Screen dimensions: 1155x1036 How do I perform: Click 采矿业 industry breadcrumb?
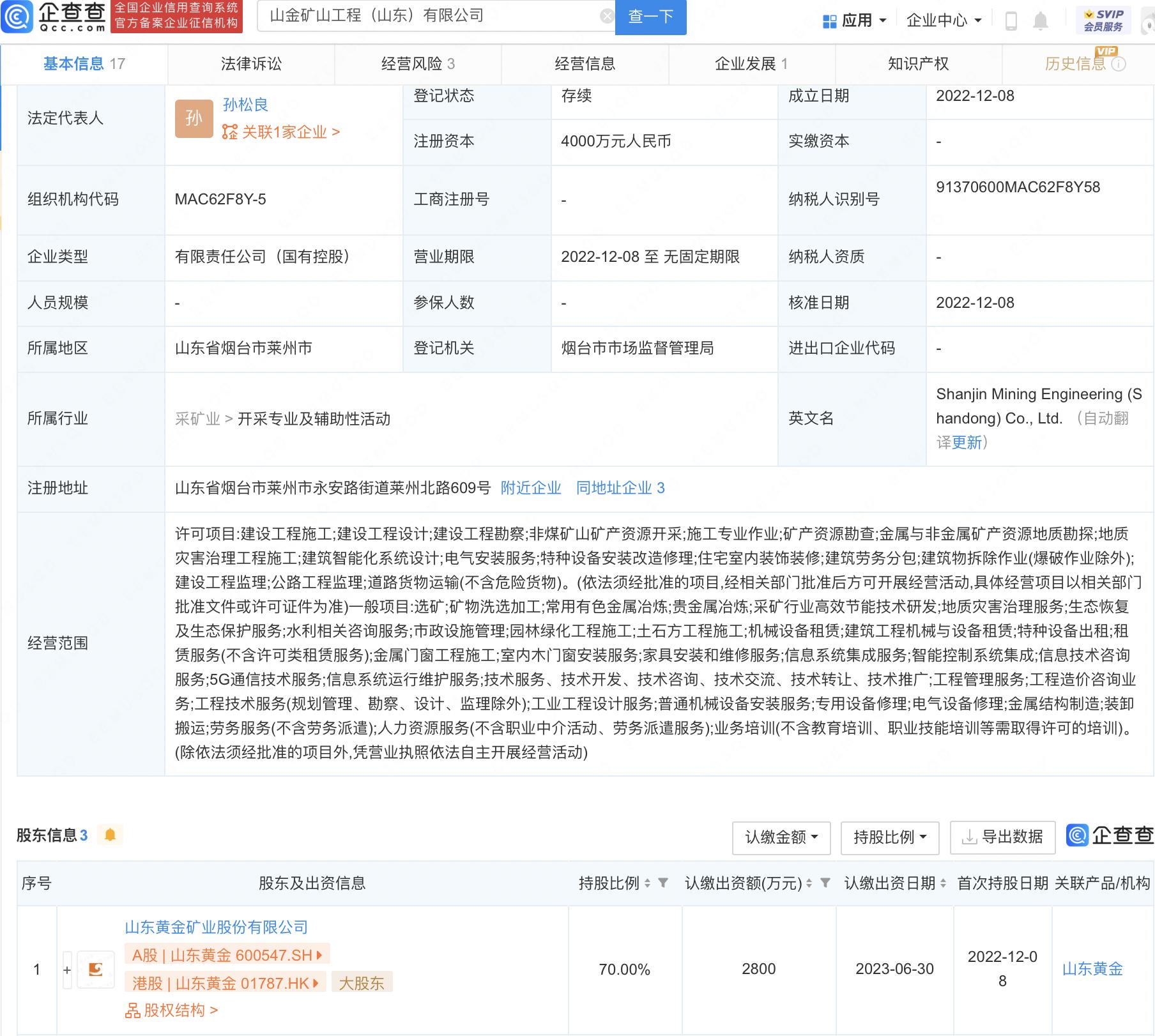(x=197, y=419)
